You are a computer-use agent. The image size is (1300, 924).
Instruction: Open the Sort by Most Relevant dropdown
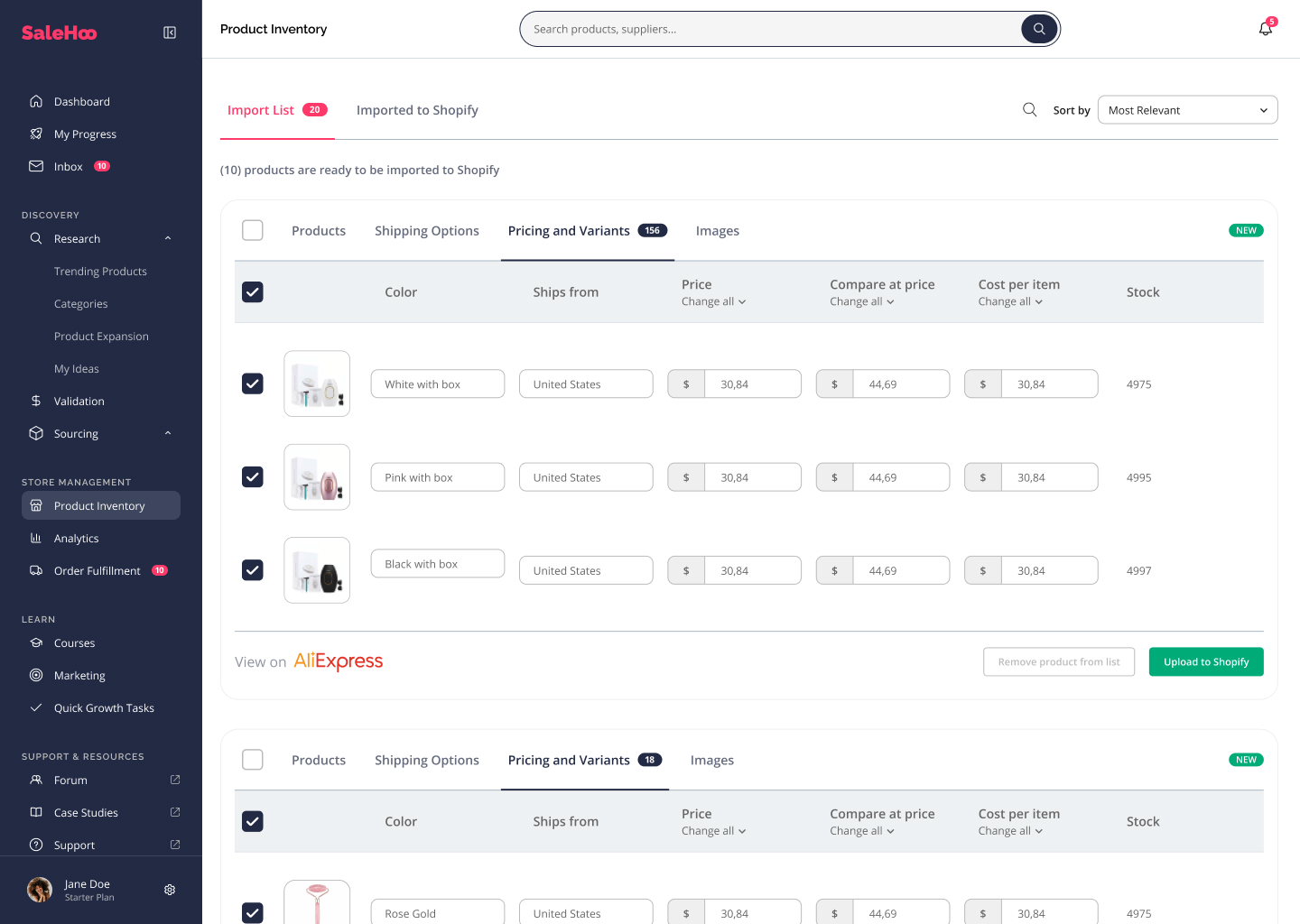click(1187, 110)
